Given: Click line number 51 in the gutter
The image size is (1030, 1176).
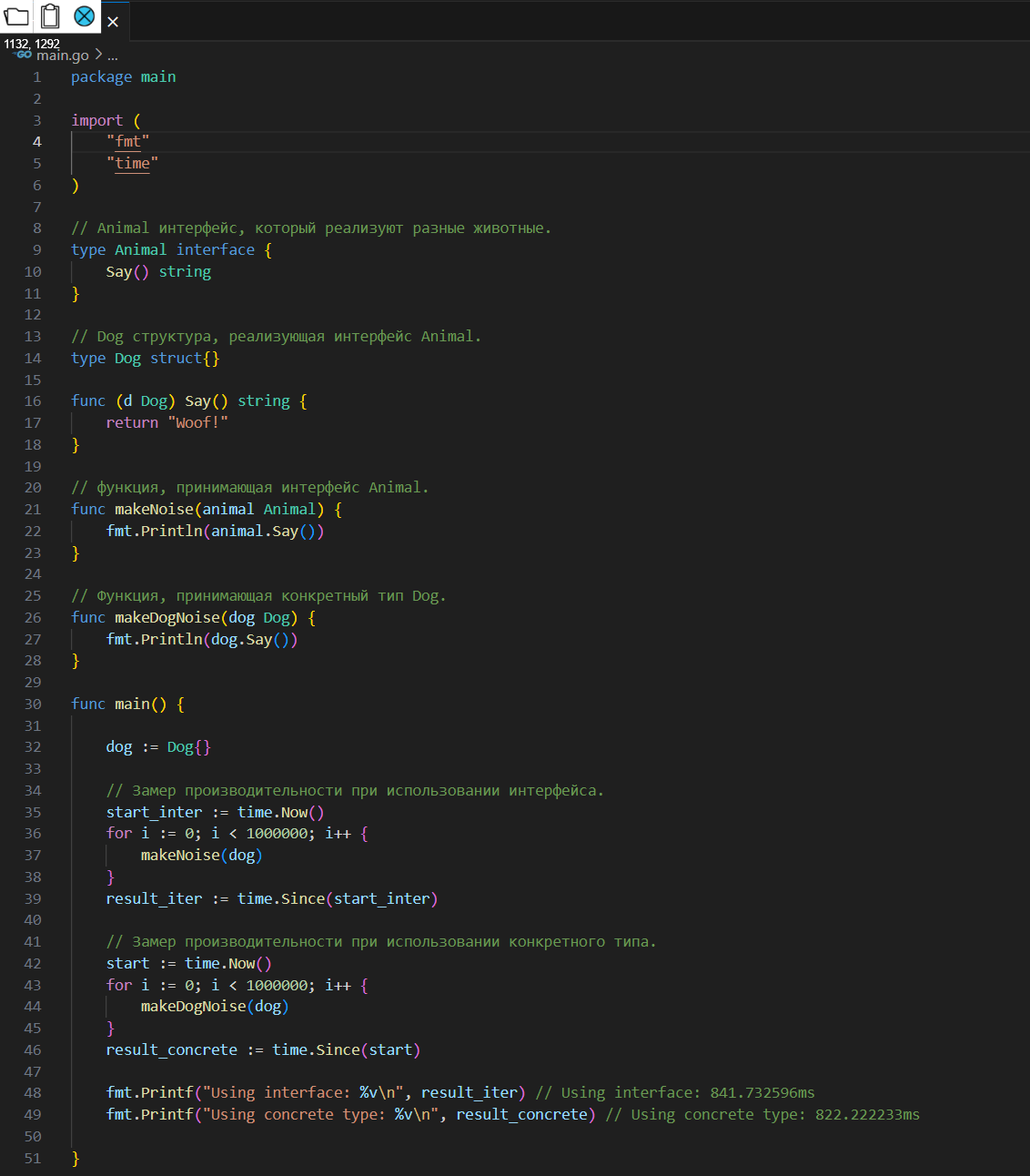Looking at the screenshot, I should [33, 1158].
